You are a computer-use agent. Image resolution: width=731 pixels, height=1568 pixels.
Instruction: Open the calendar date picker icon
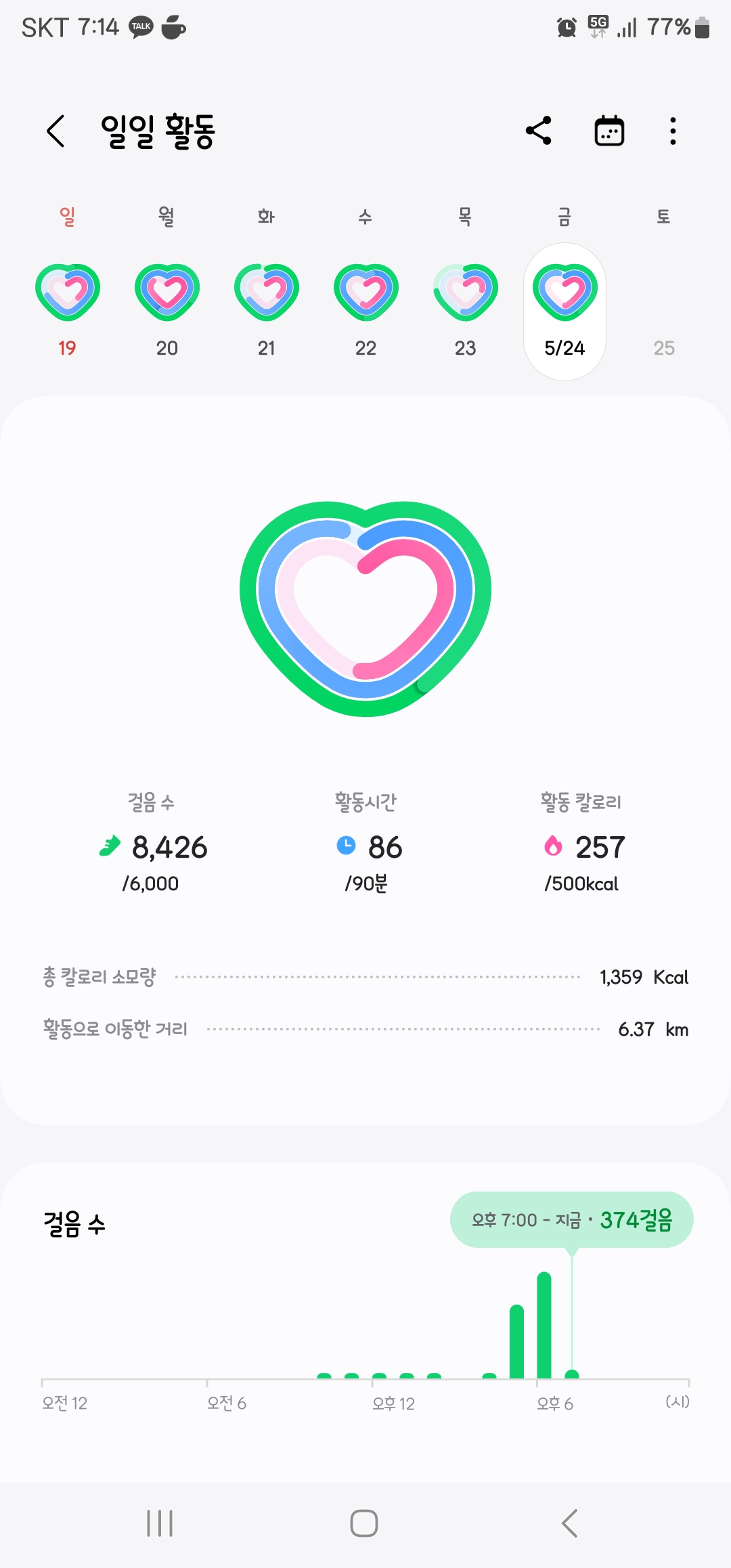[609, 131]
